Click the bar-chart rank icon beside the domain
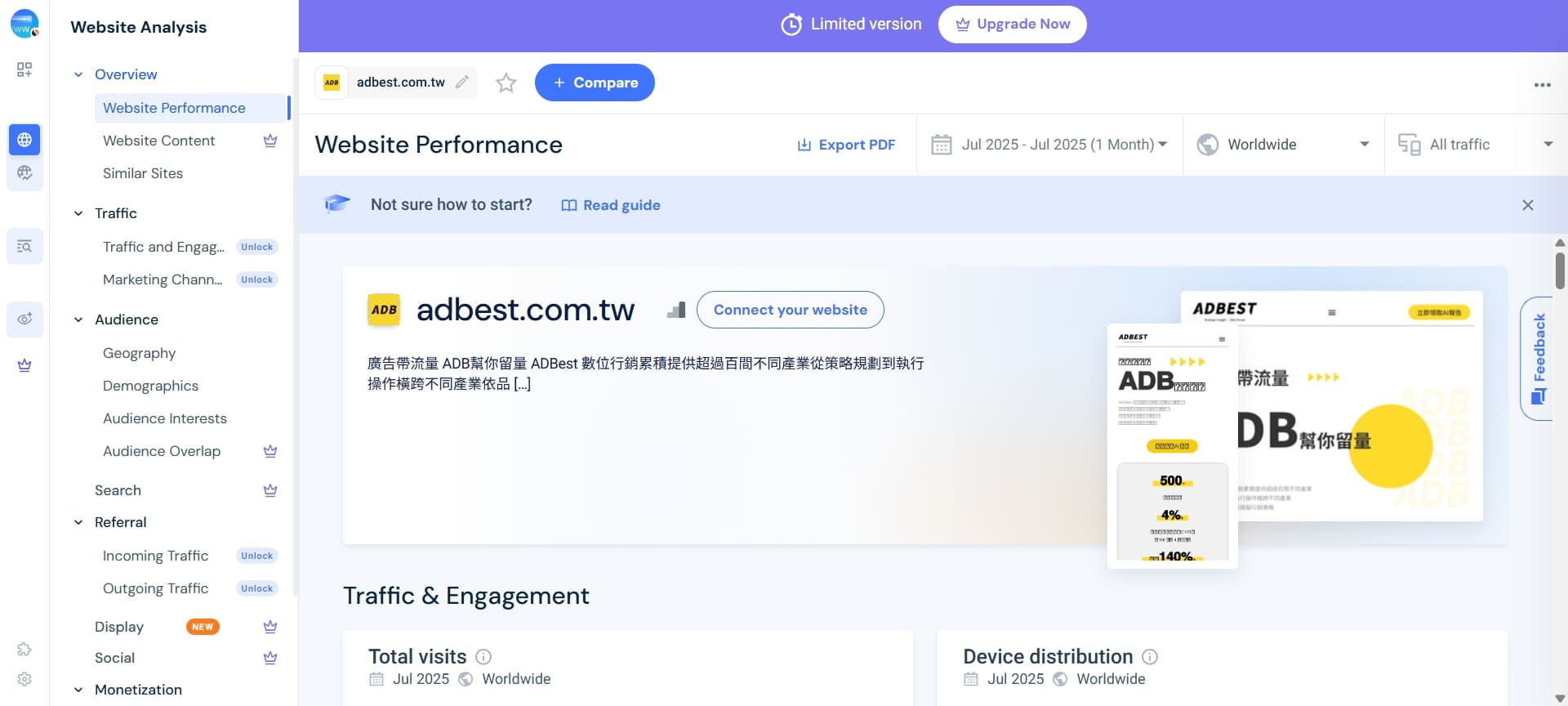The height and width of the screenshot is (706, 1568). coord(676,310)
